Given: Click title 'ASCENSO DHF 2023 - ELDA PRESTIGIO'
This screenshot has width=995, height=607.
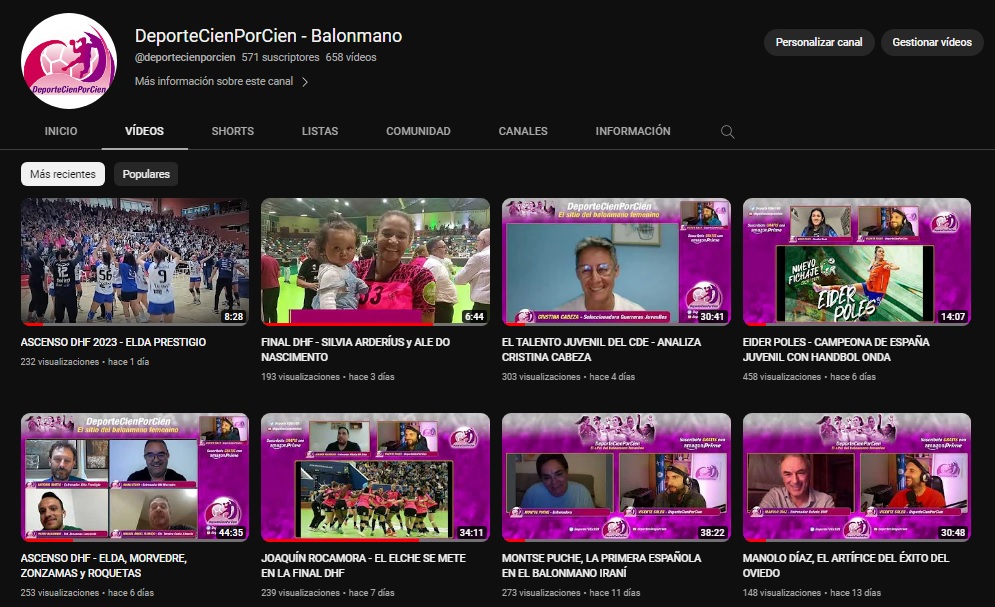Looking at the screenshot, I should point(114,342).
